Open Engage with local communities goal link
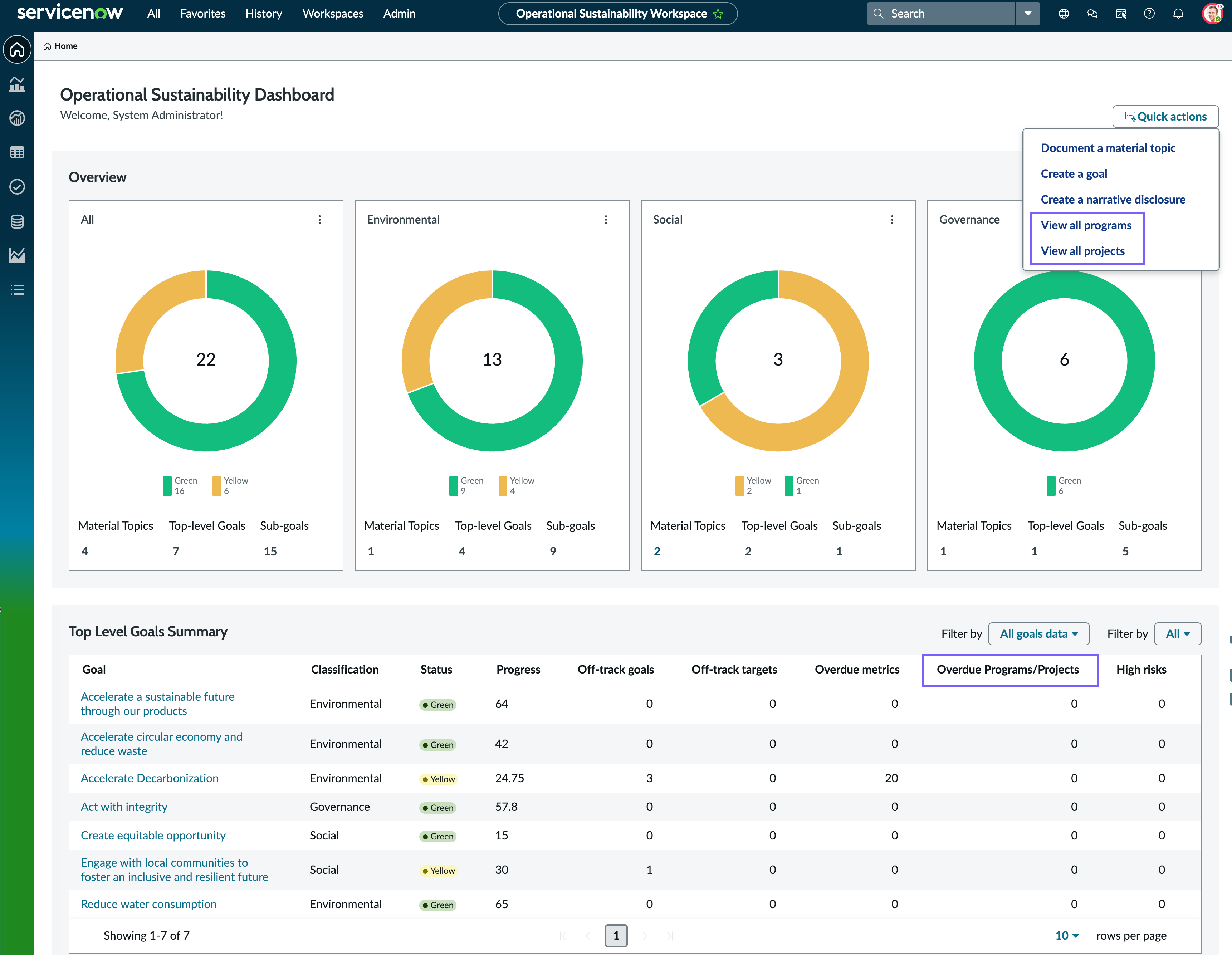This screenshot has width=1232, height=955. tap(174, 869)
